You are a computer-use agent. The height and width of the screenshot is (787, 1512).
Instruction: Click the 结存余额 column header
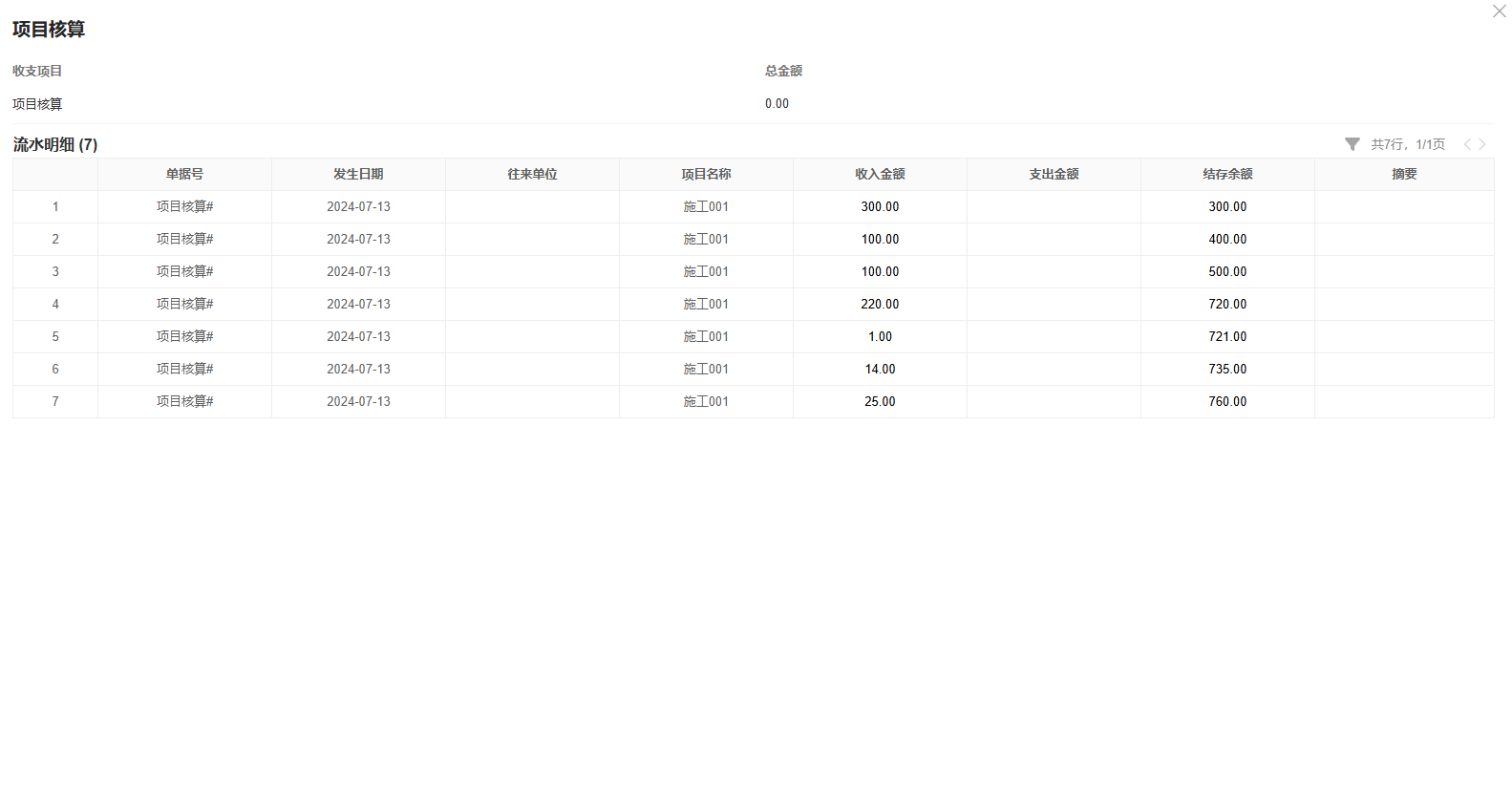click(1227, 174)
